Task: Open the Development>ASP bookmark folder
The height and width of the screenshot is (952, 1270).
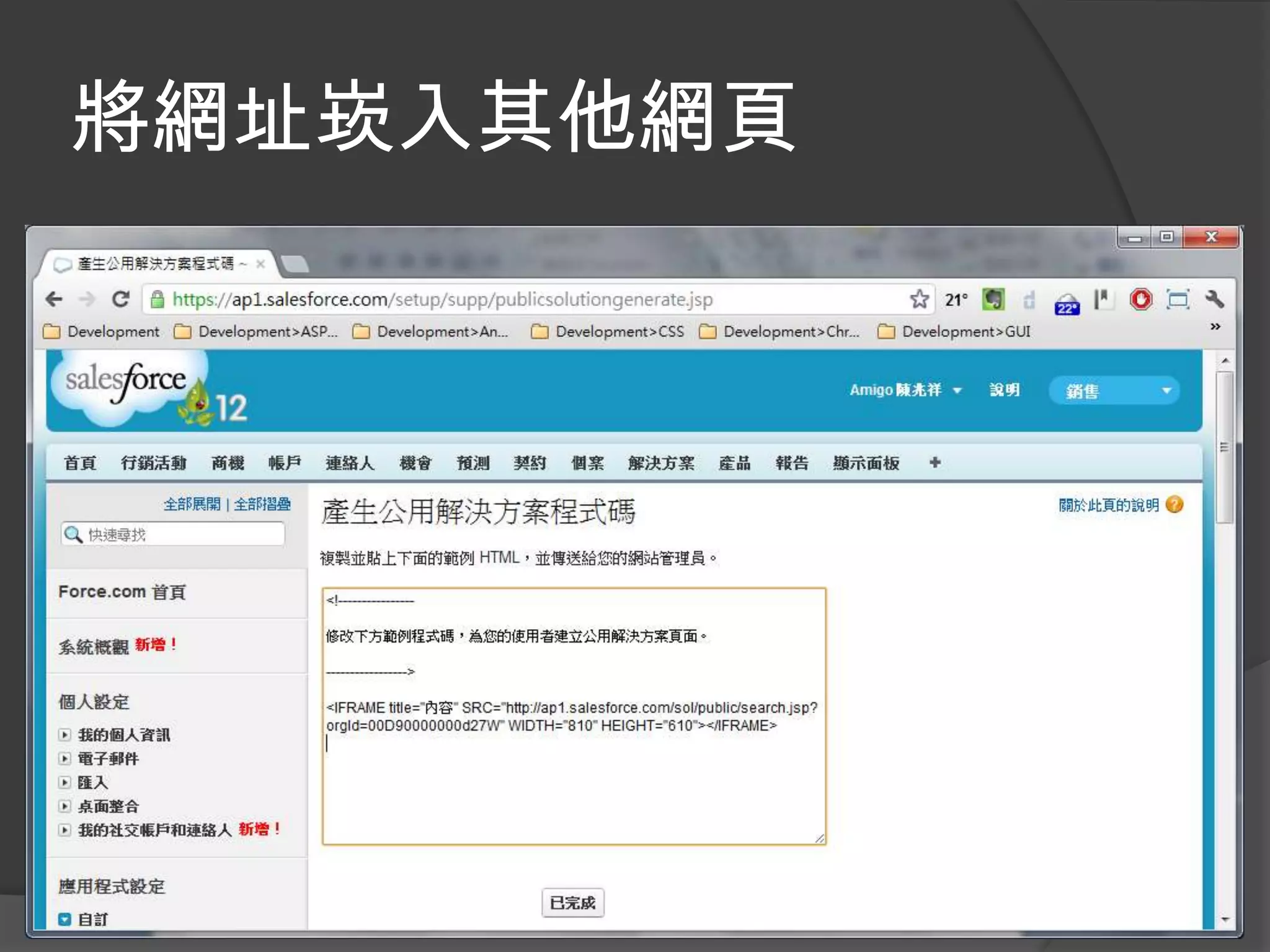Action: [x=256, y=332]
